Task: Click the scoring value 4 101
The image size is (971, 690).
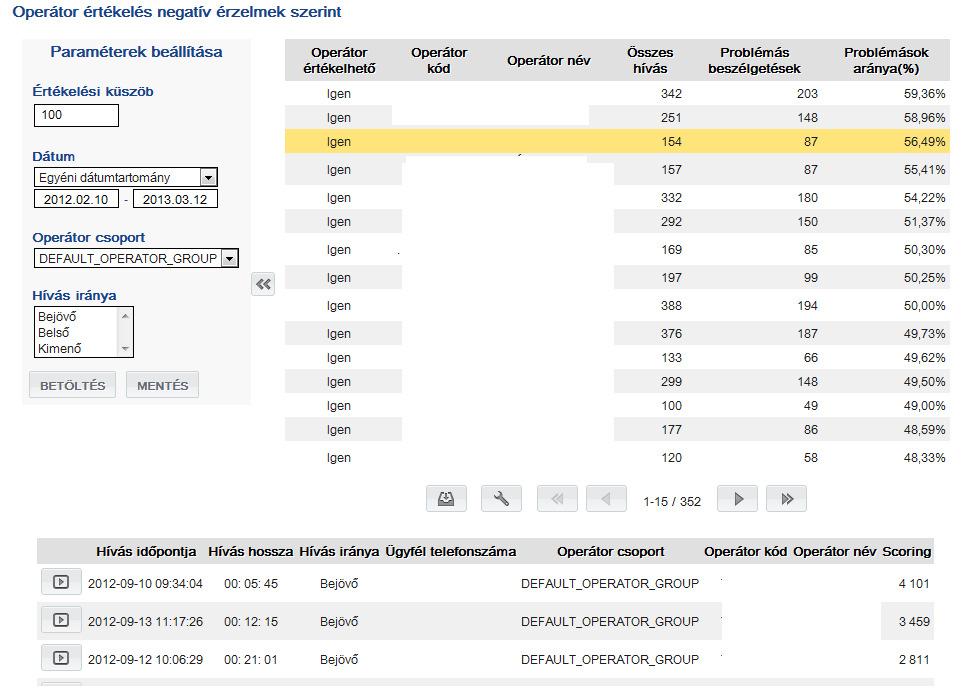Action: click(914, 583)
